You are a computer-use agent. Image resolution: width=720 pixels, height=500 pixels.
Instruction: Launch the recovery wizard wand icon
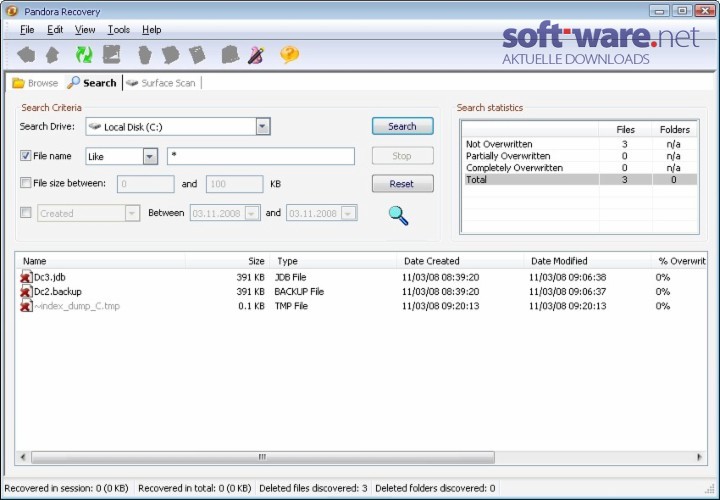(x=256, y=55)
